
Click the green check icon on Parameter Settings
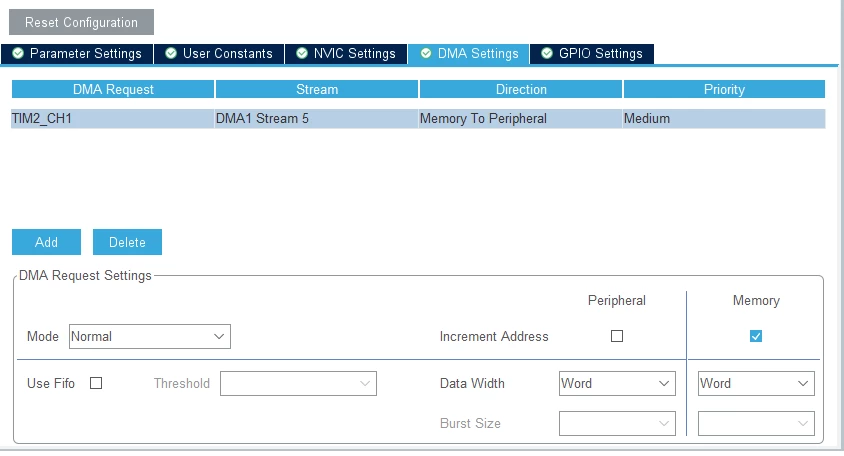tap(18, 53)
